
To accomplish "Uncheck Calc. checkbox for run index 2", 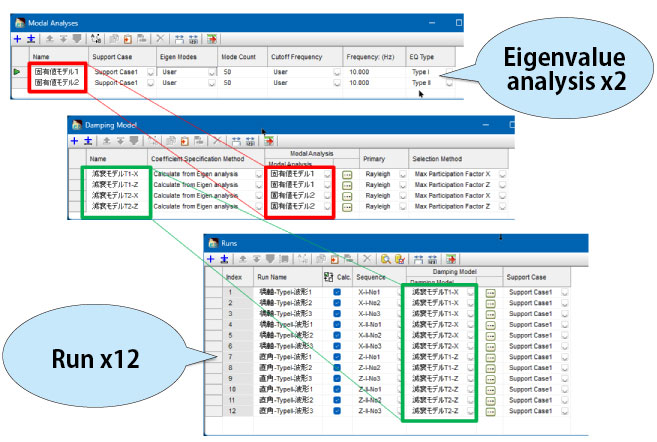I will (x=337, y=303).
